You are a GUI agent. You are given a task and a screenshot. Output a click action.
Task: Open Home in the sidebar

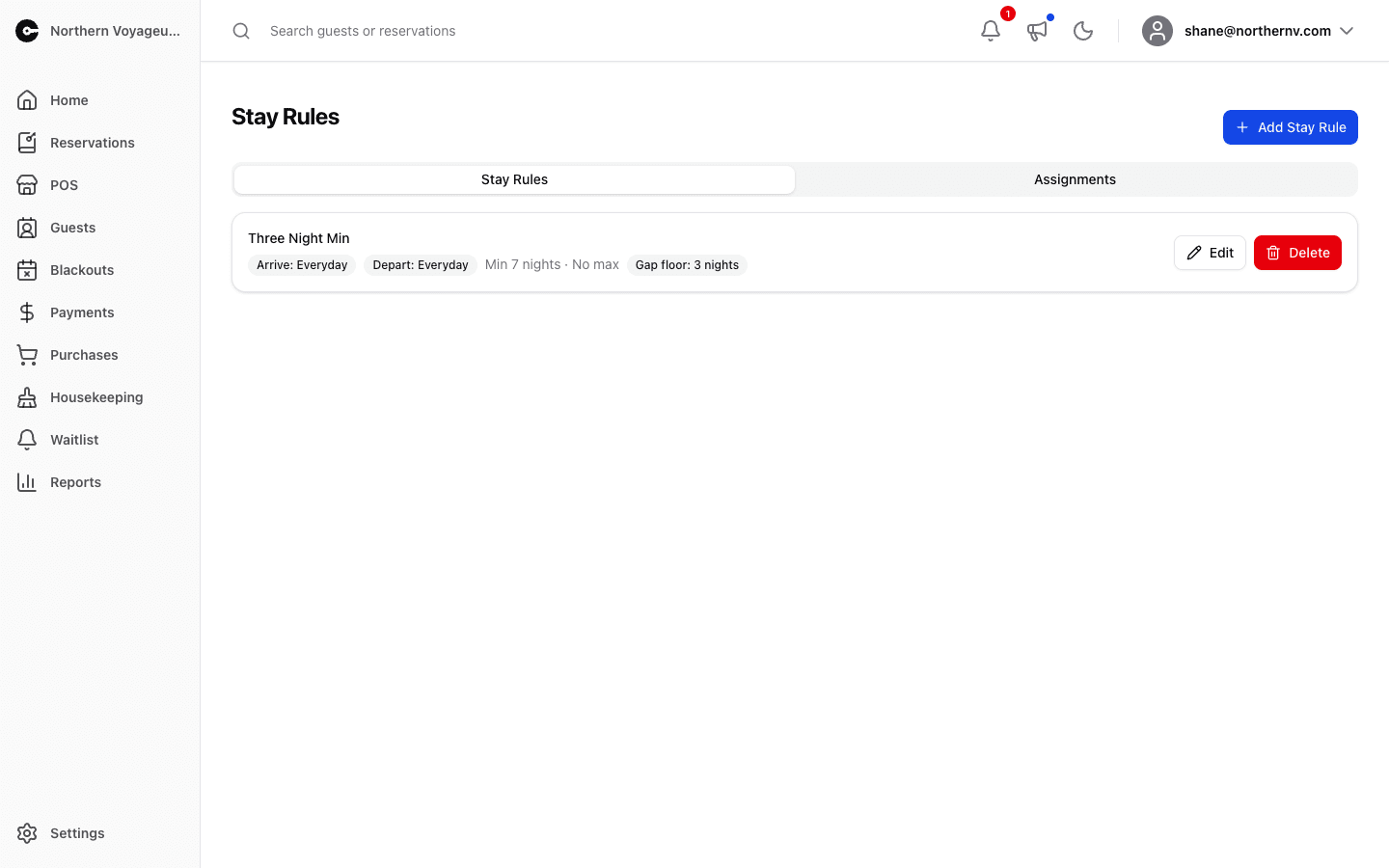[100, 100]
